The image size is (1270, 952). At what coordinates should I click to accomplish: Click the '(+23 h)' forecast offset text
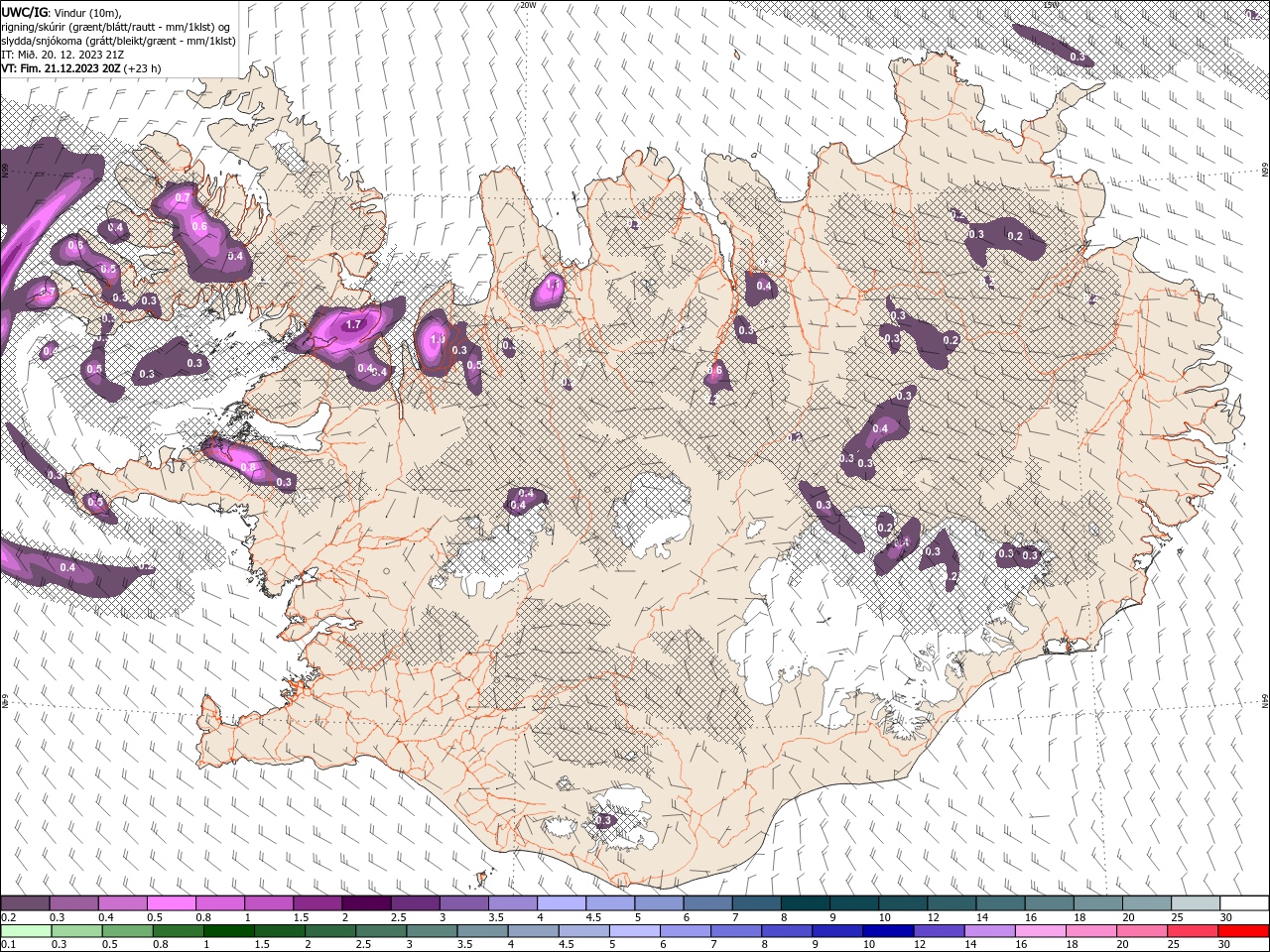coord(143,68)
